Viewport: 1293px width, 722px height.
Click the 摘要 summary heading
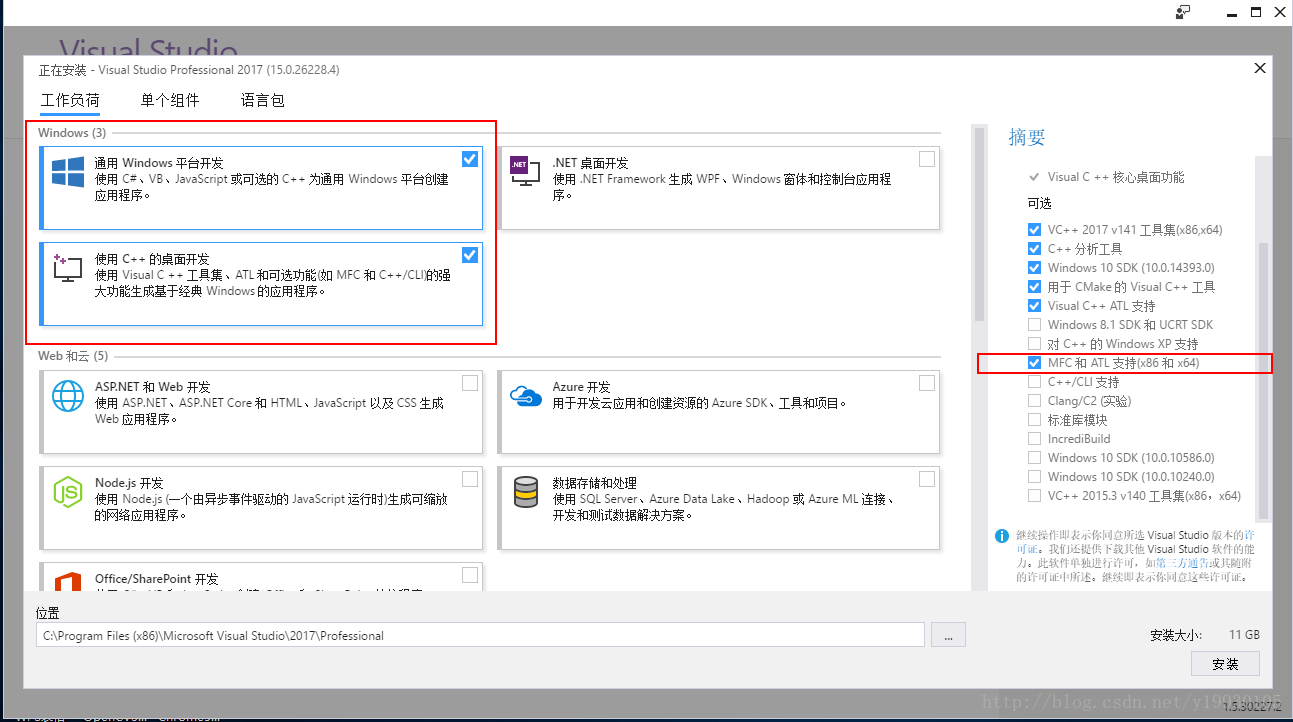point(1027,138)
